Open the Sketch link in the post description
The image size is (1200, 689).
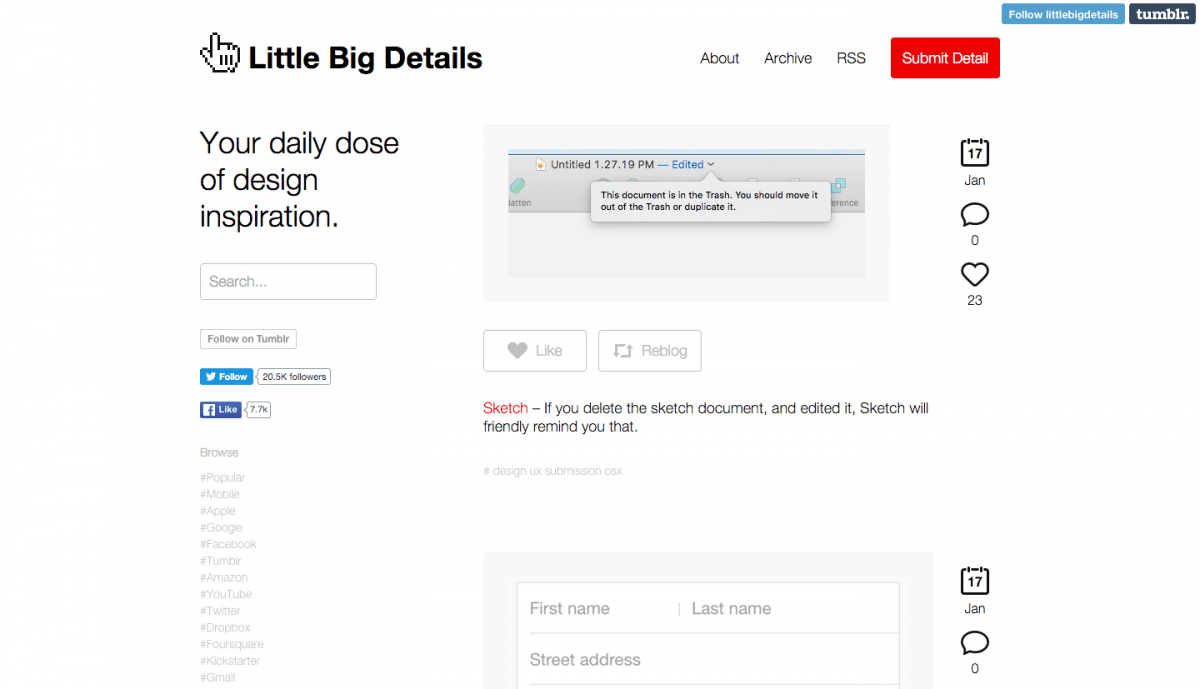(x=505, y=408)
